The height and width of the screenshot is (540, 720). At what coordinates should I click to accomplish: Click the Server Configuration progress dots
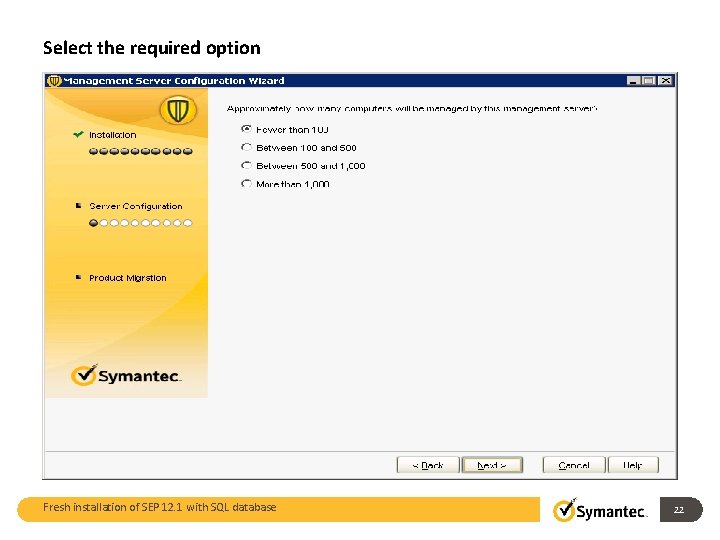(x=141, y=223)
